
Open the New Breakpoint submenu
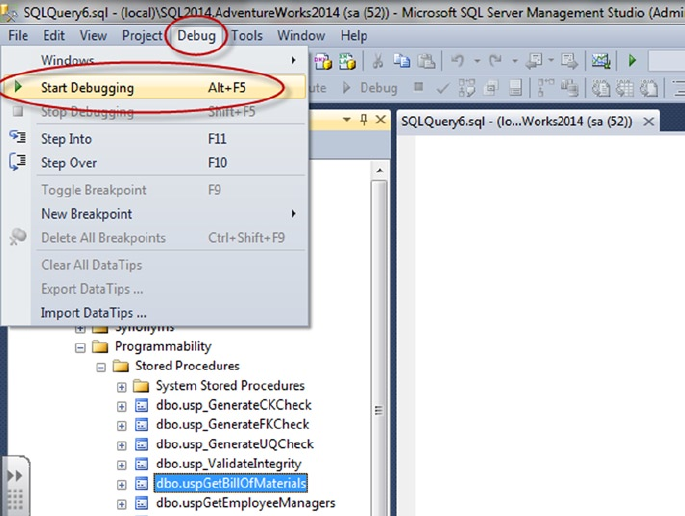click(155, 214)
